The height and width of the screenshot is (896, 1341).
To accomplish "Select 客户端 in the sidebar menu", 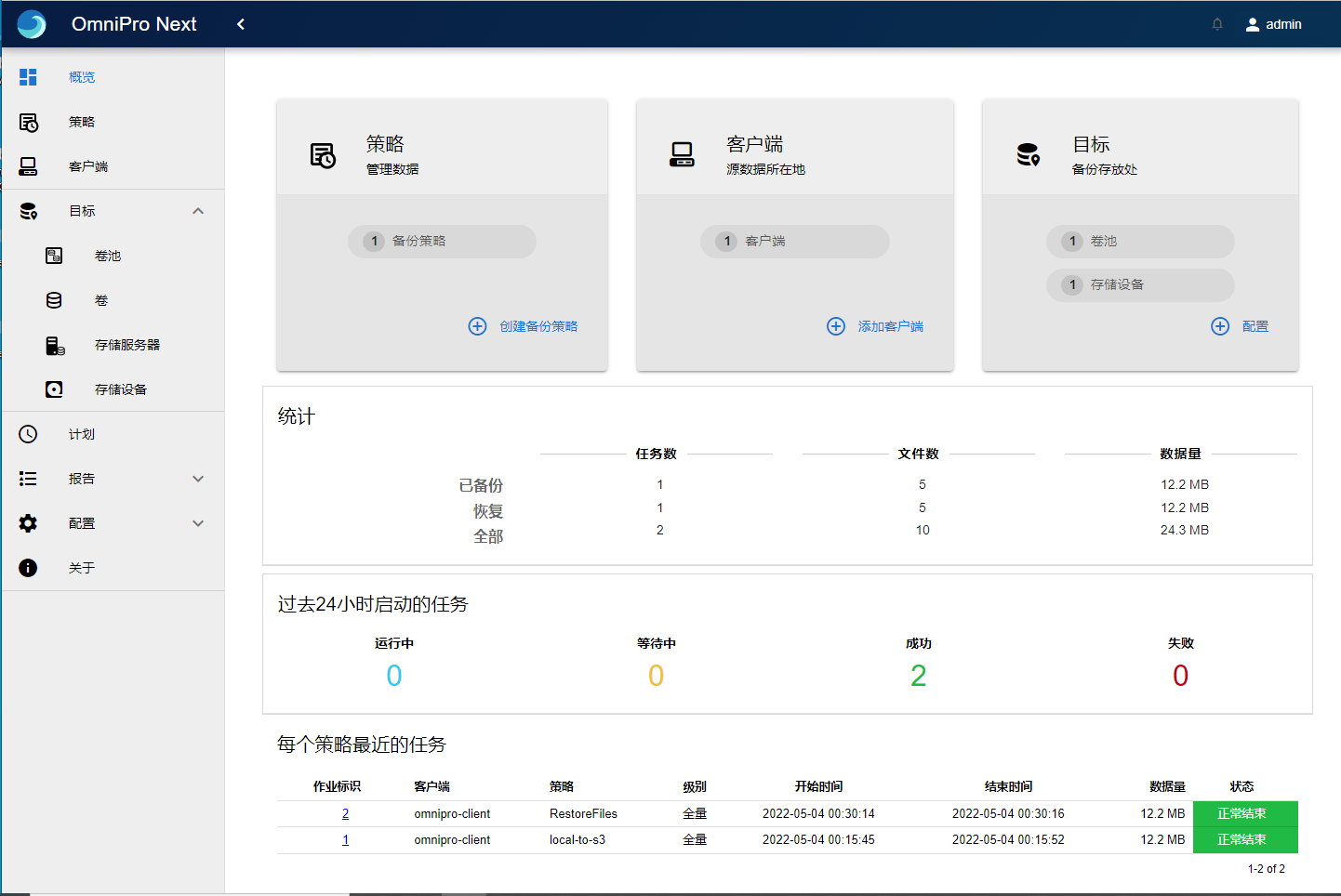I will point(88,166).
